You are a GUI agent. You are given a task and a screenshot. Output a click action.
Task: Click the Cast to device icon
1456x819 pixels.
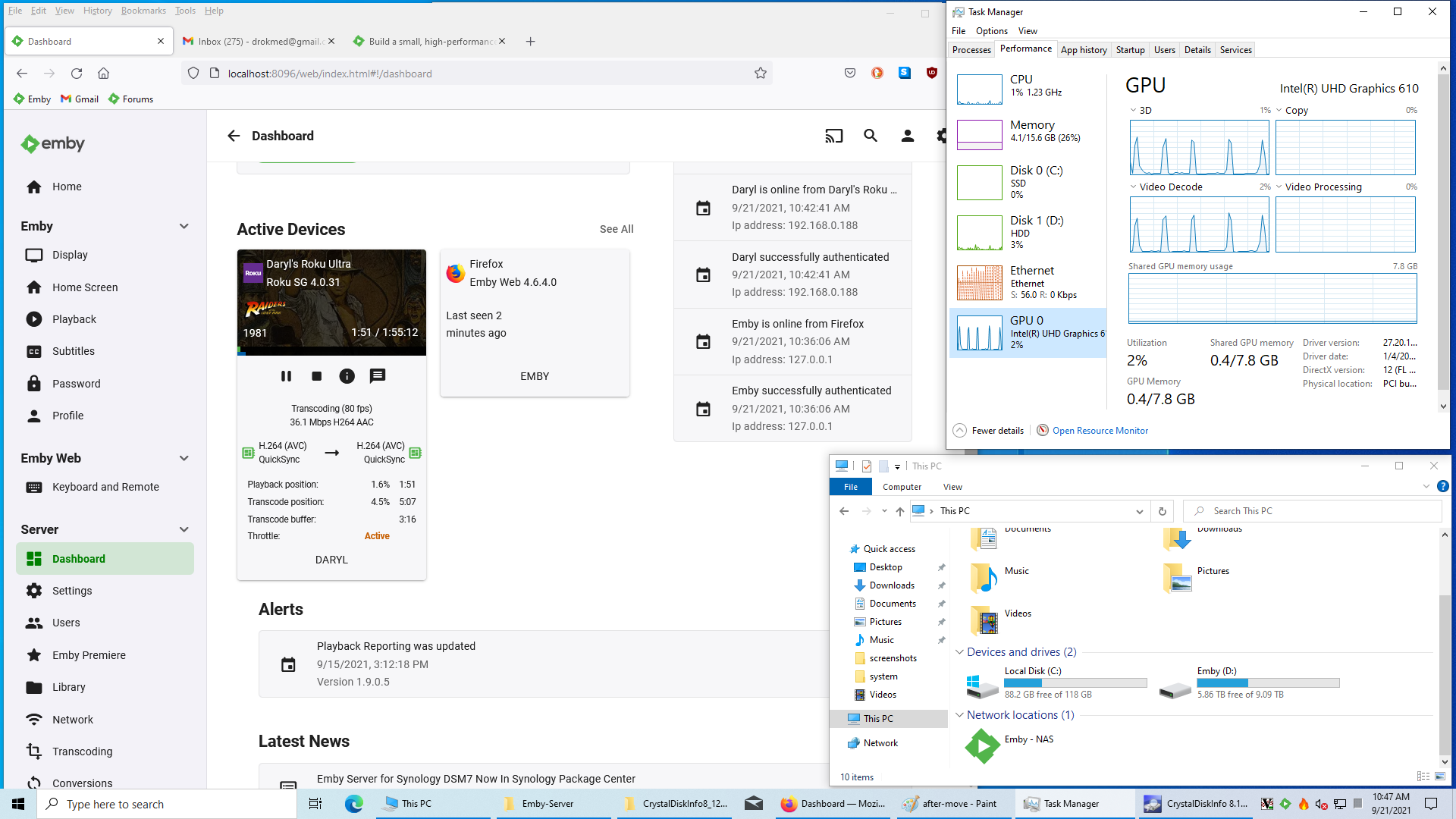coord(833,136)
